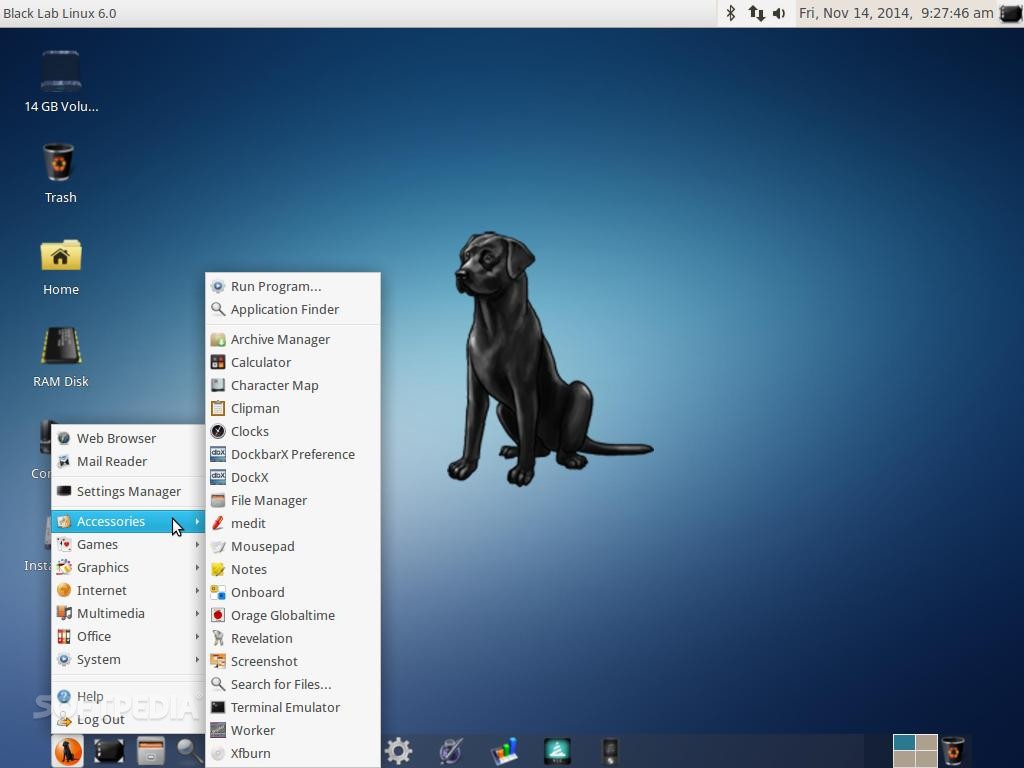This screenshot has height=768, width=1024.
Task: Launch terminal from the bottom panel
Action: point(109,750)
